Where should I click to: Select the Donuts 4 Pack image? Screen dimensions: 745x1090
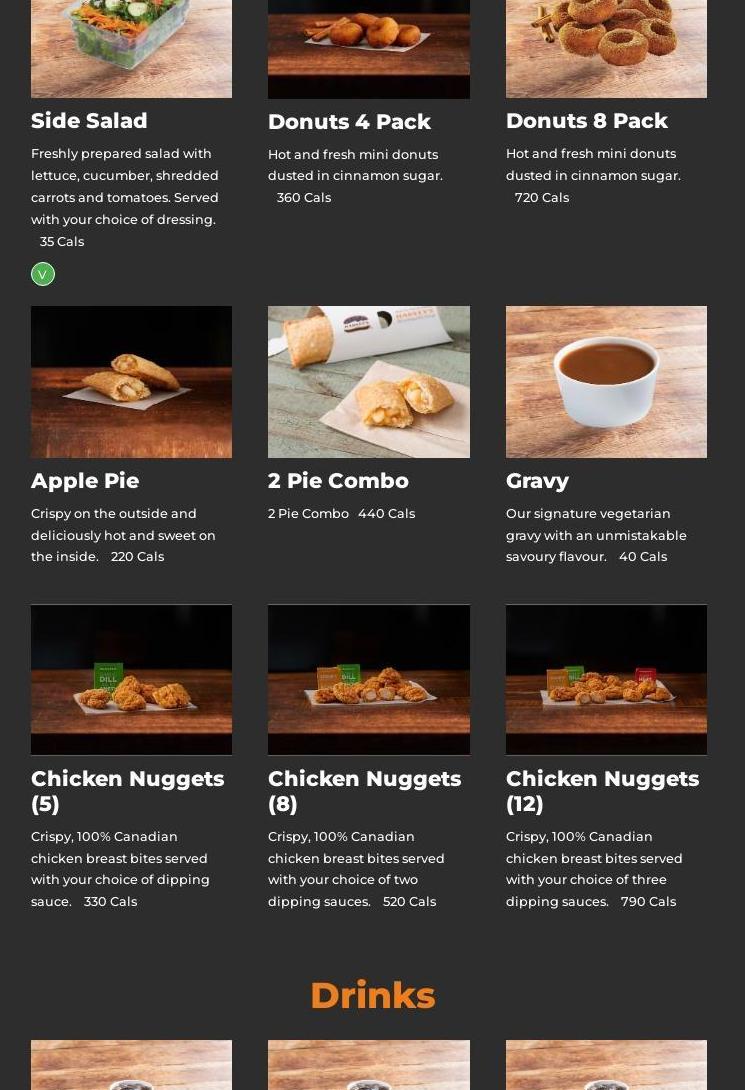click(369, 49)
